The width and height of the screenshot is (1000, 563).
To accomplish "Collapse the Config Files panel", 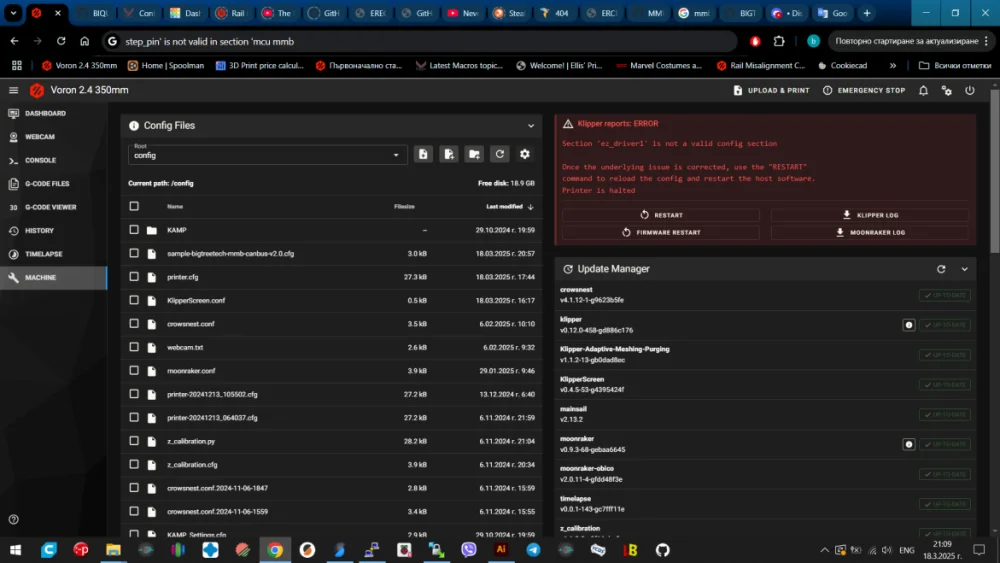I will pyautogui.click(x=531, y=126).
